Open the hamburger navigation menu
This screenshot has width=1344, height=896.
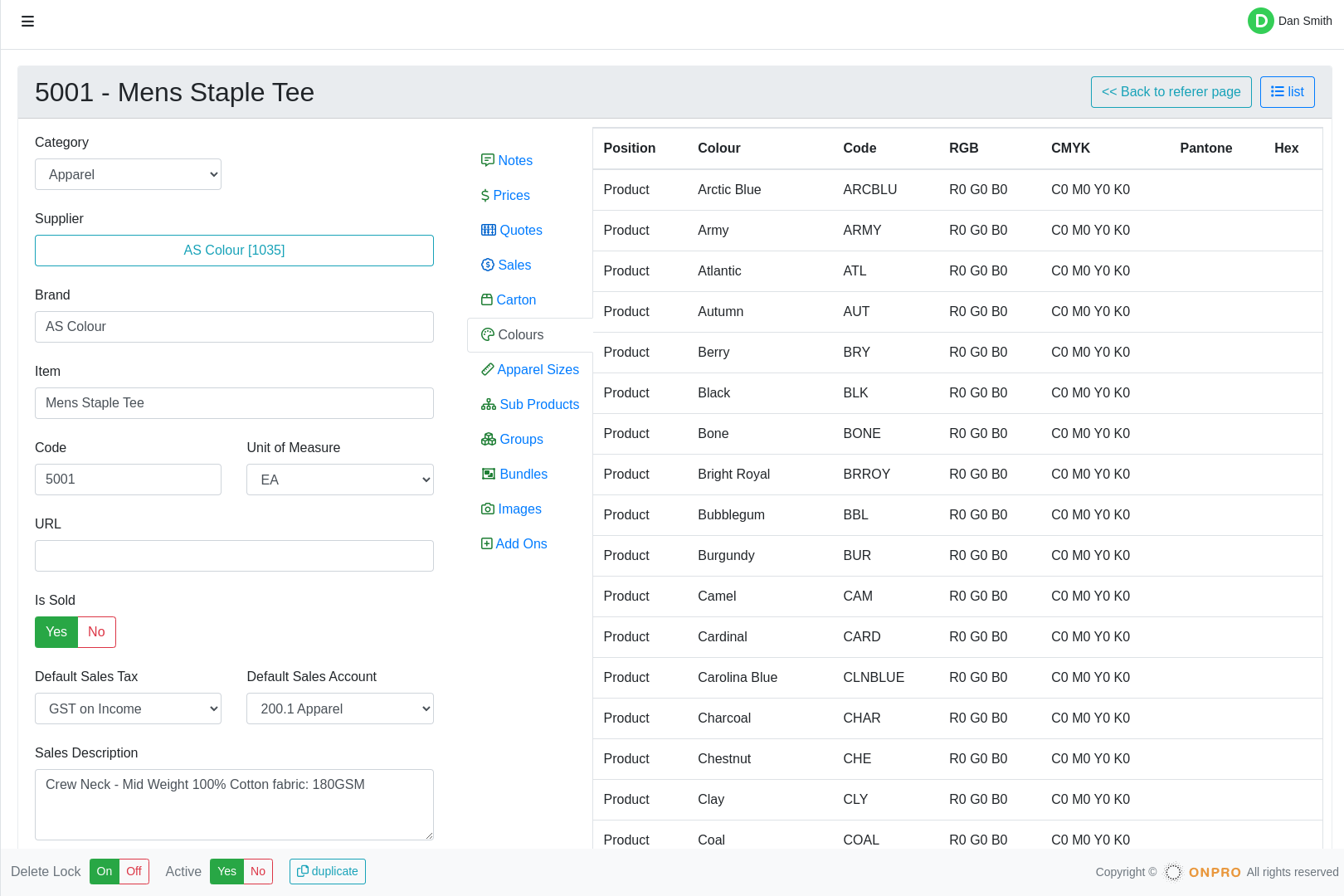coord(27,22)
